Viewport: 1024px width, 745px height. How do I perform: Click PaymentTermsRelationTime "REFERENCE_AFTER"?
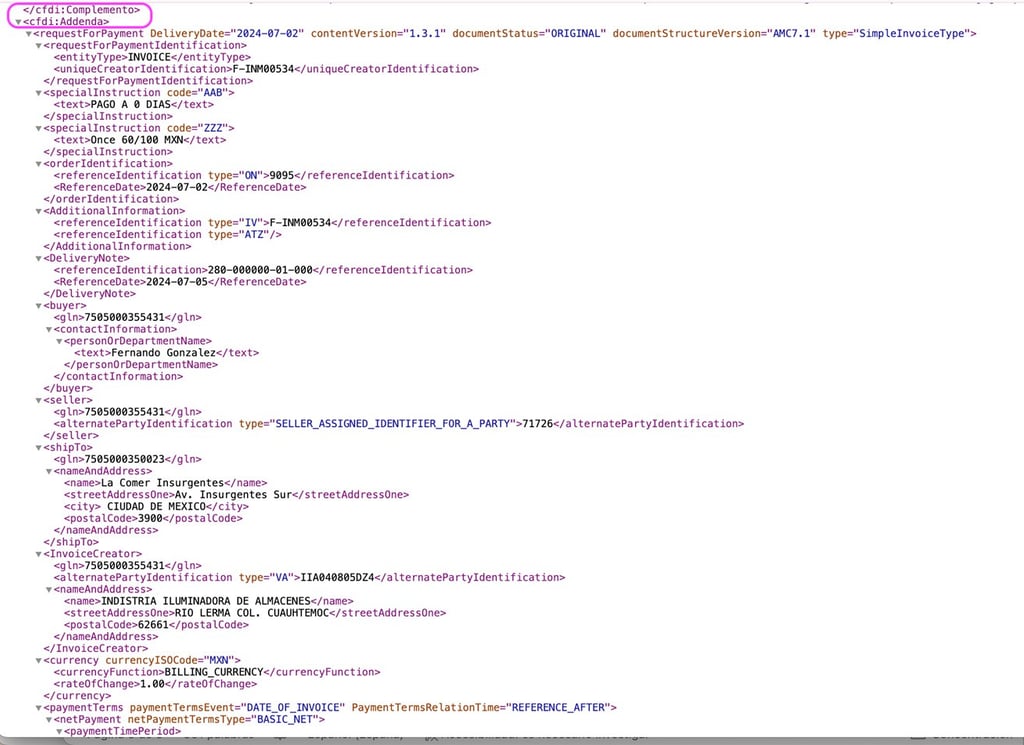coord(558,707)
